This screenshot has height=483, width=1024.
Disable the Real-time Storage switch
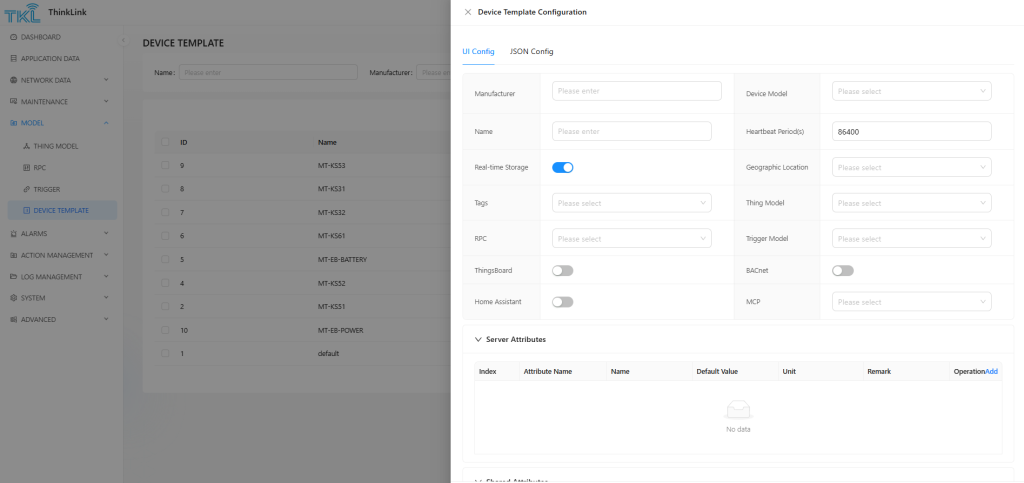click(562, 167)
